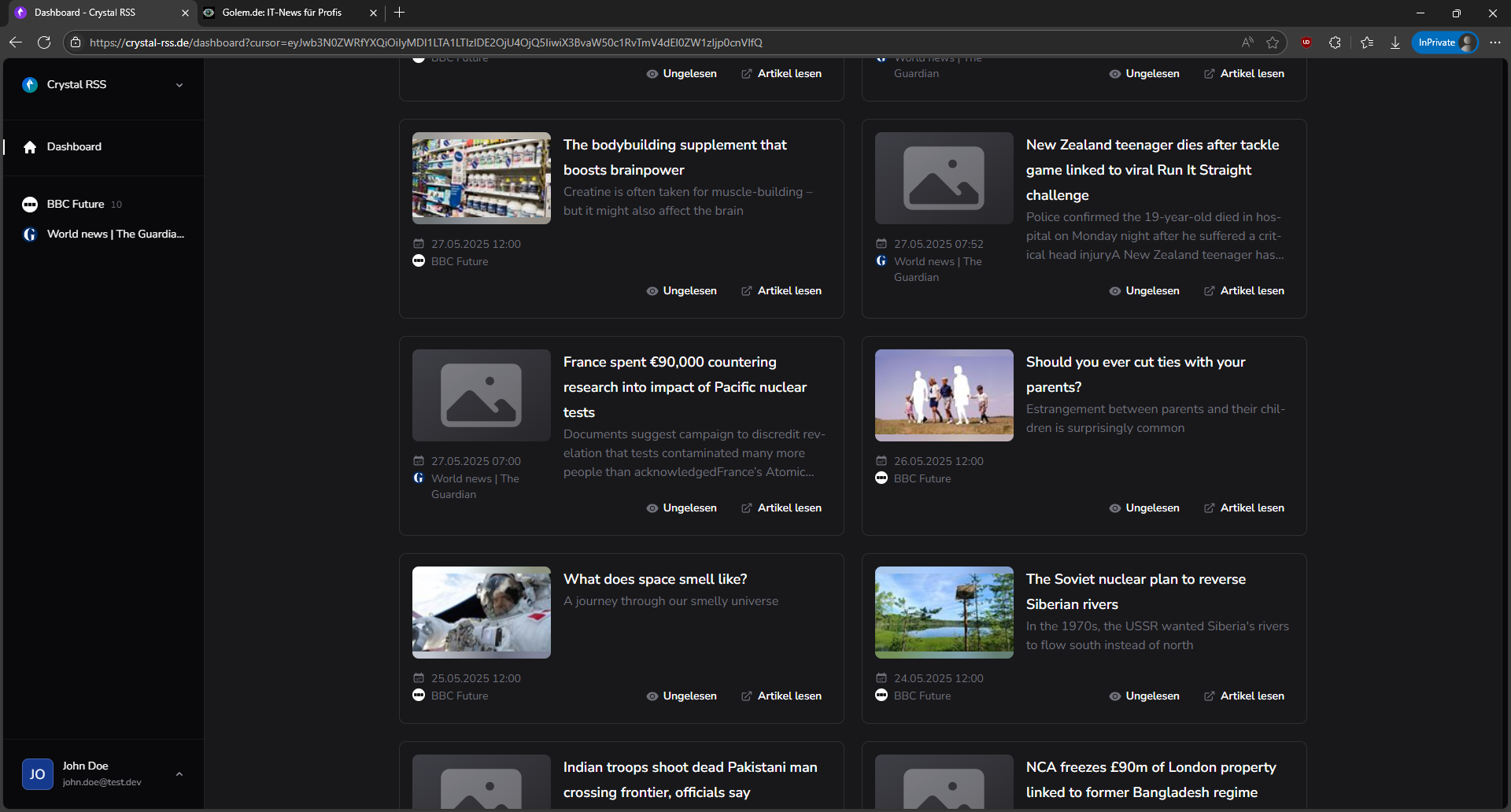Viewport: 1511px width, 812px height.
Task: Toggle Ungelesen on What does space smell like
Action: [x=682, y=696]
